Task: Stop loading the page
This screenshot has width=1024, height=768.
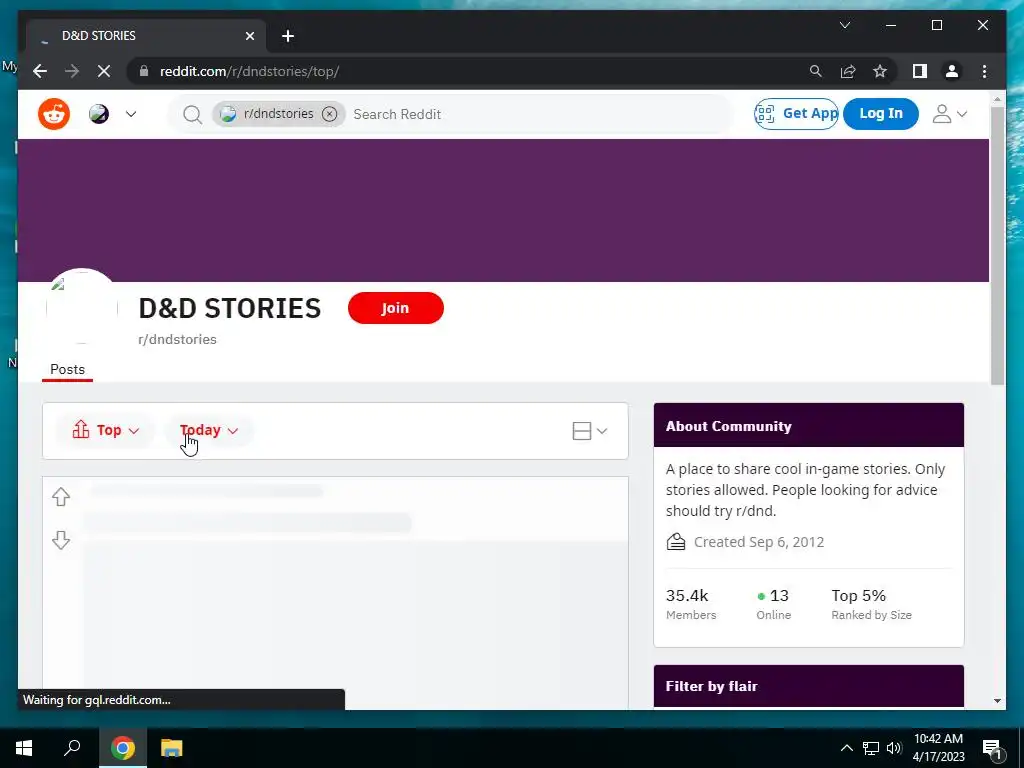Action: point(104,71)
